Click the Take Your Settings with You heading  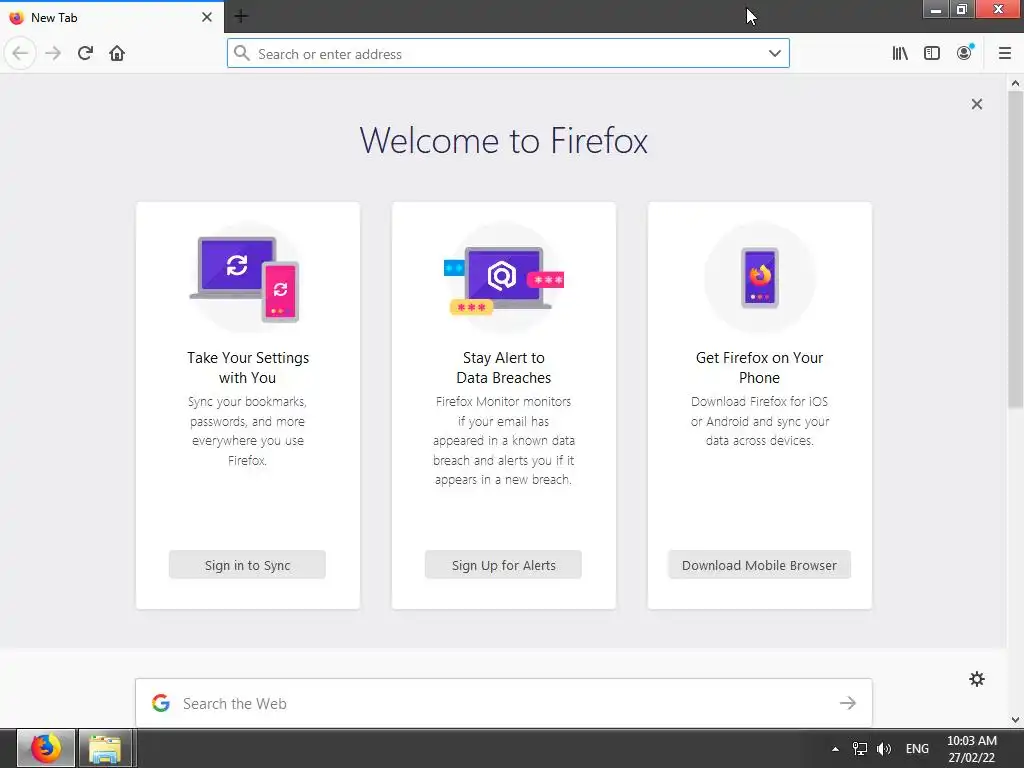248,368
